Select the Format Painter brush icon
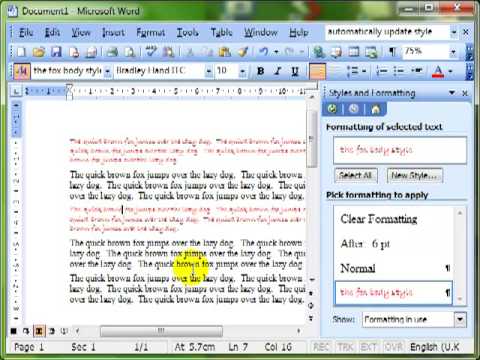480x360 pixels. pos(243,52)
